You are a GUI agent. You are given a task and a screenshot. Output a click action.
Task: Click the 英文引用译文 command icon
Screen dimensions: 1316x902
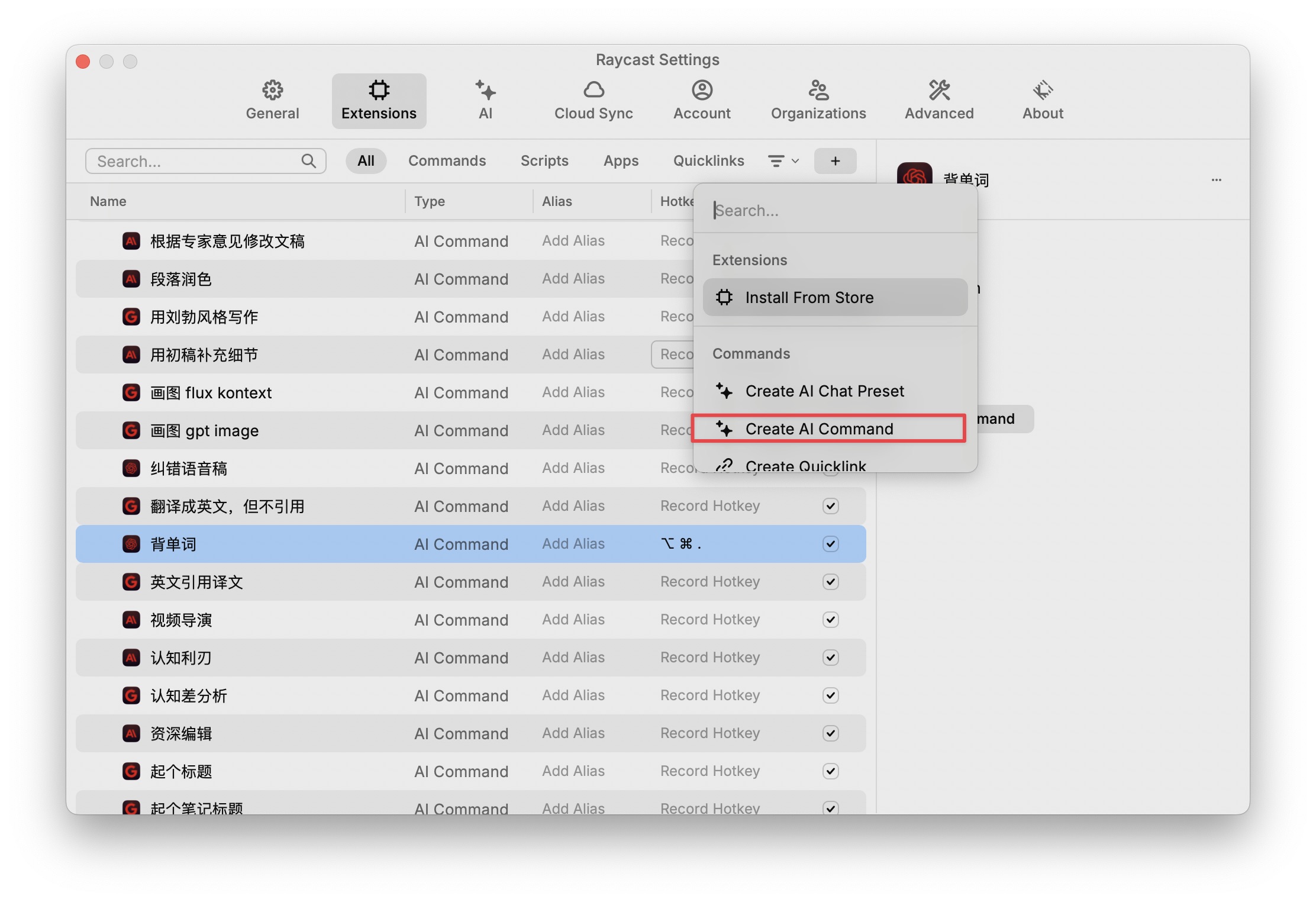131,582
